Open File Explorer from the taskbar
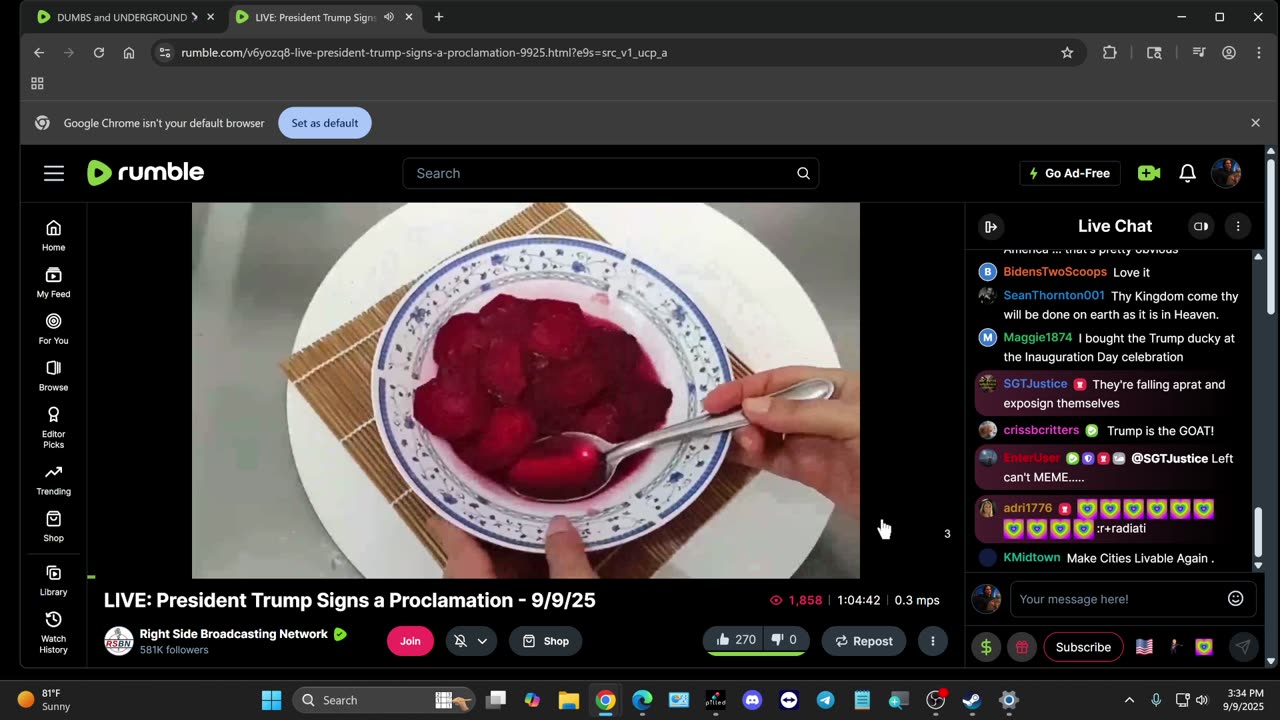Screen dimensions: 1280x720 (x=568, y=700)
